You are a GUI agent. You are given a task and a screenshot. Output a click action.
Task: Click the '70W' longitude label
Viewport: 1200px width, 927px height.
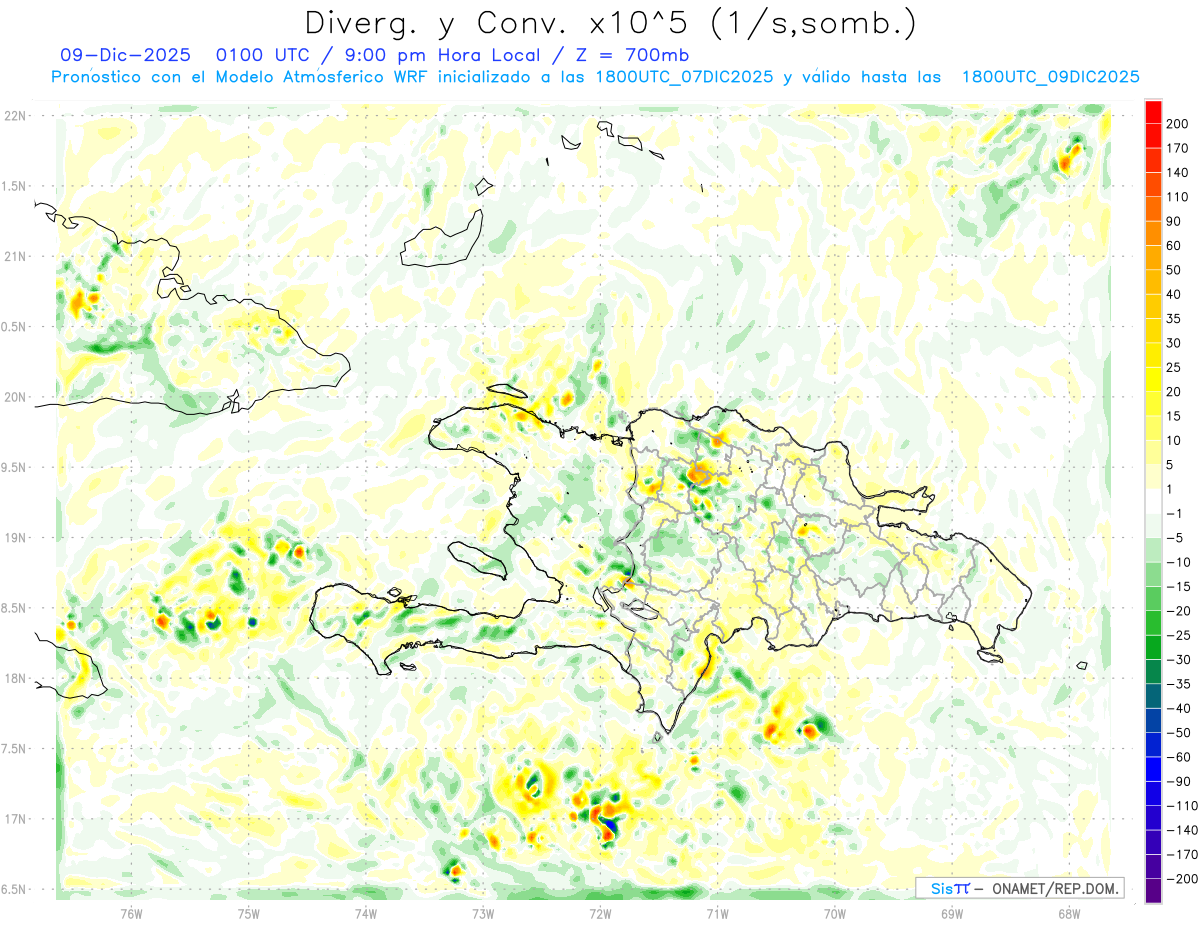[835, 913]
